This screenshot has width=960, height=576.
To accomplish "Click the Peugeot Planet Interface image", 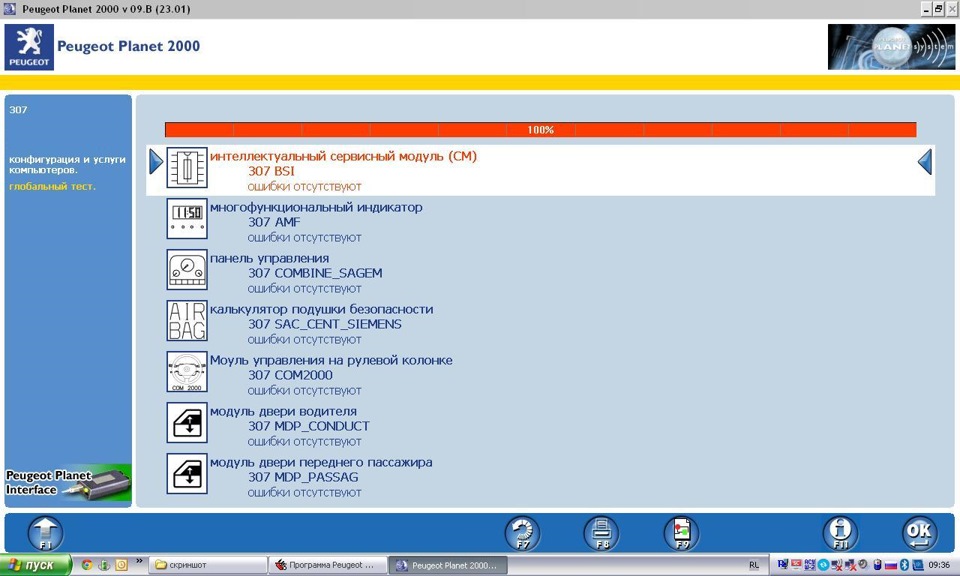I will coord(68,483).
